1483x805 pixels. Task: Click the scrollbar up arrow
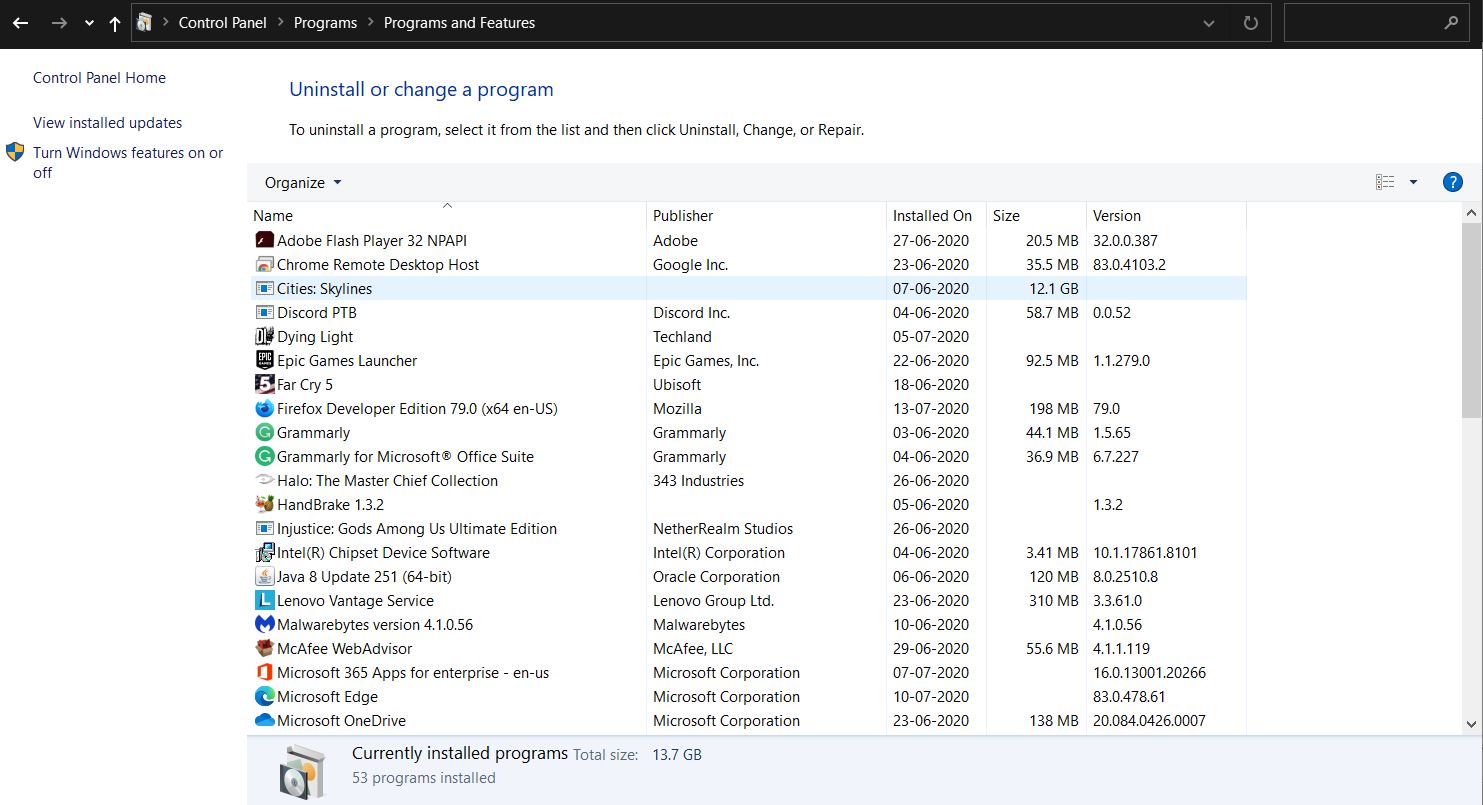tap(1471, 213)
